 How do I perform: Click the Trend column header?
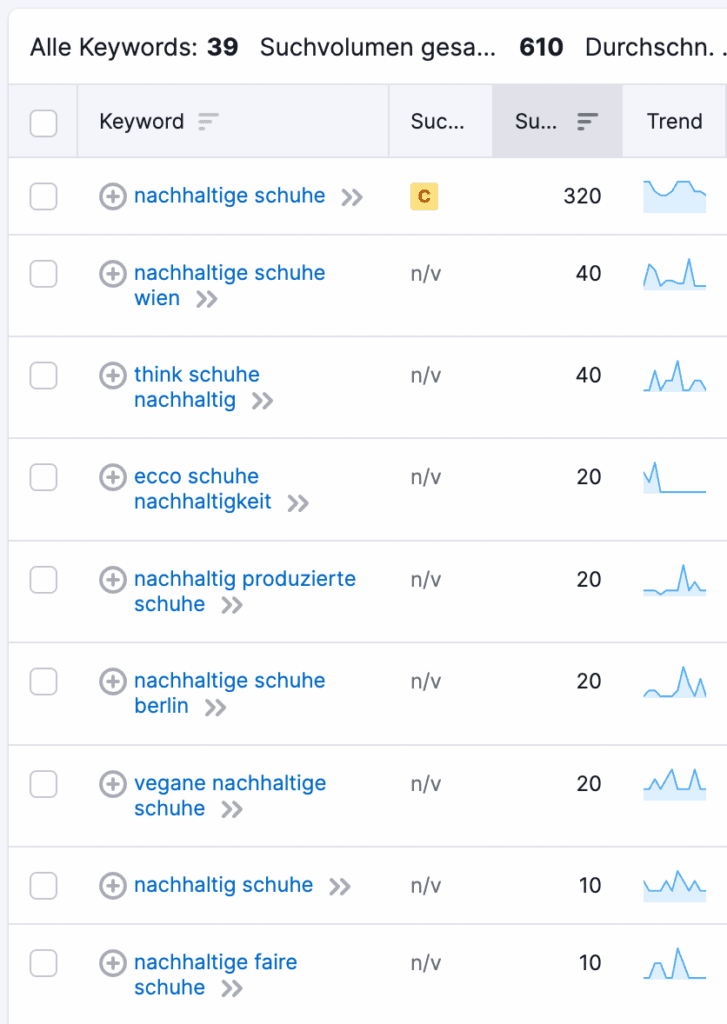coord(674,122)
